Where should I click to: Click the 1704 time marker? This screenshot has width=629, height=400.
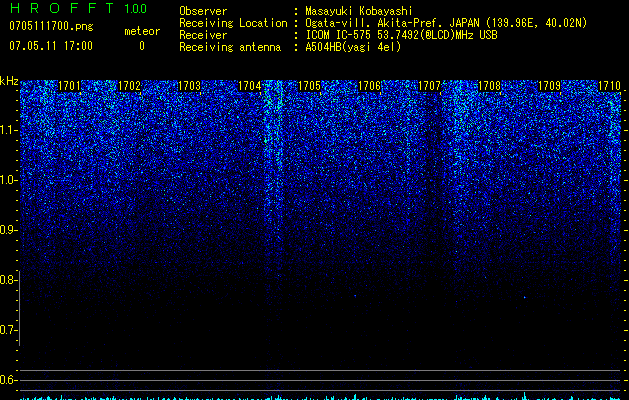tap(249, 86)
